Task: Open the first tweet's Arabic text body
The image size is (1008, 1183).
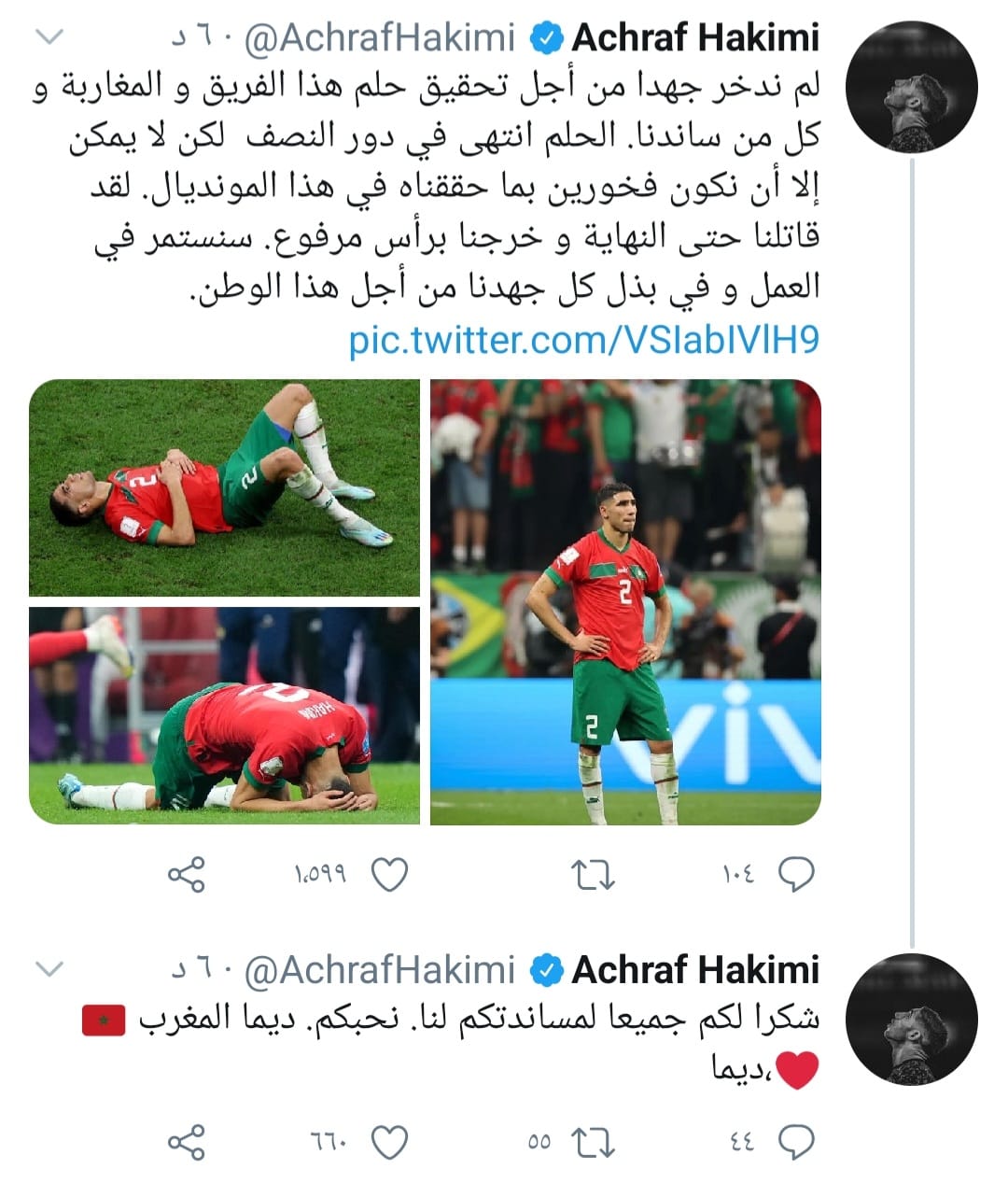Action: (427, 188)
